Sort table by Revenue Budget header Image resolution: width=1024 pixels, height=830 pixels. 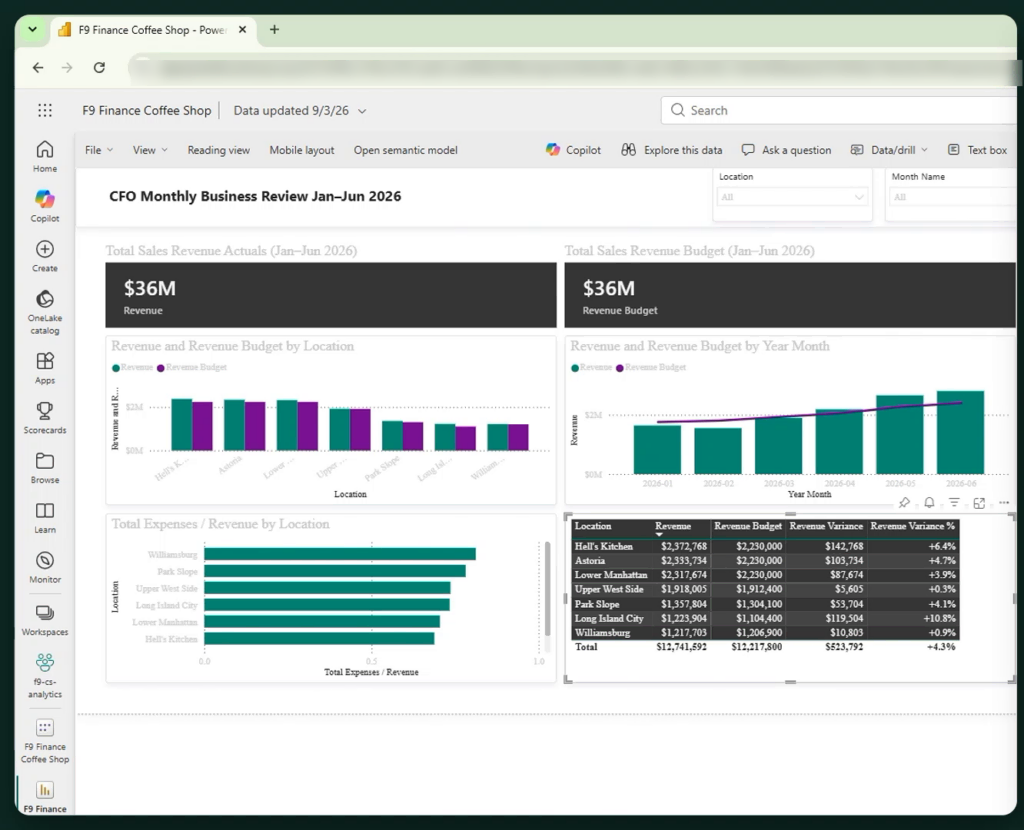tap(748, 526)
